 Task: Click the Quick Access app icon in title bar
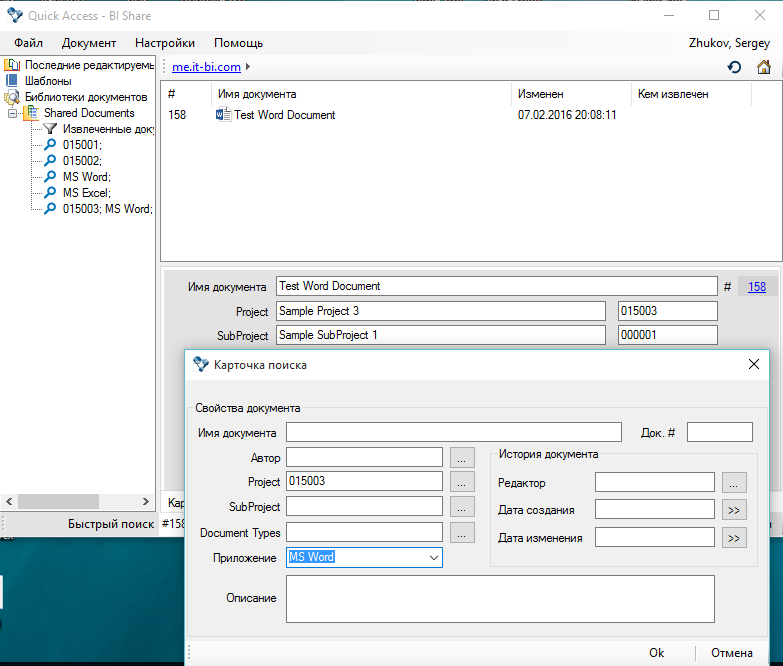(14, 15)
